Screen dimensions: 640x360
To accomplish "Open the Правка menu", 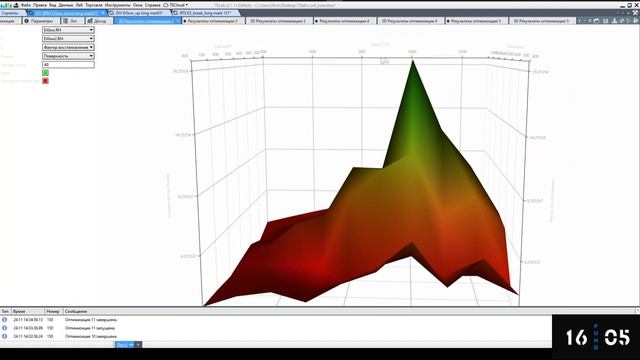I will point(40,5).
